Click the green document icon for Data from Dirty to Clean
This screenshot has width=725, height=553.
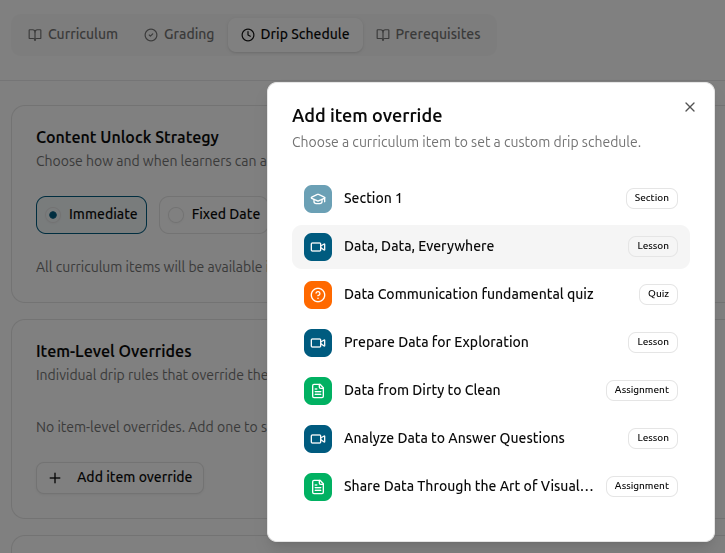point(318,391)
